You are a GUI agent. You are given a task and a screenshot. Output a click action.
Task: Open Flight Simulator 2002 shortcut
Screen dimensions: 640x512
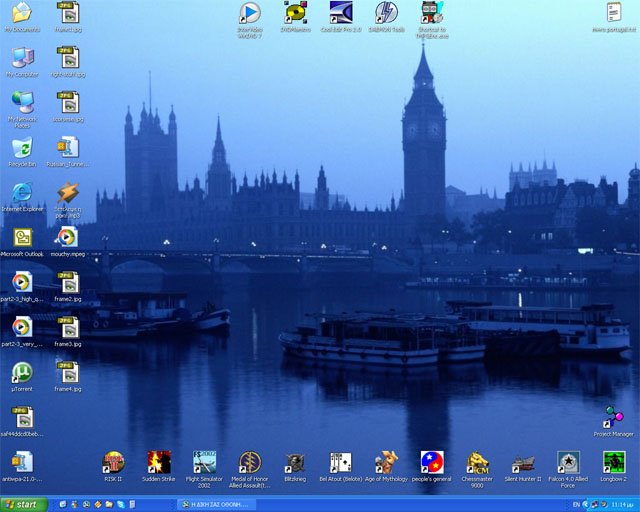(204, 462)
